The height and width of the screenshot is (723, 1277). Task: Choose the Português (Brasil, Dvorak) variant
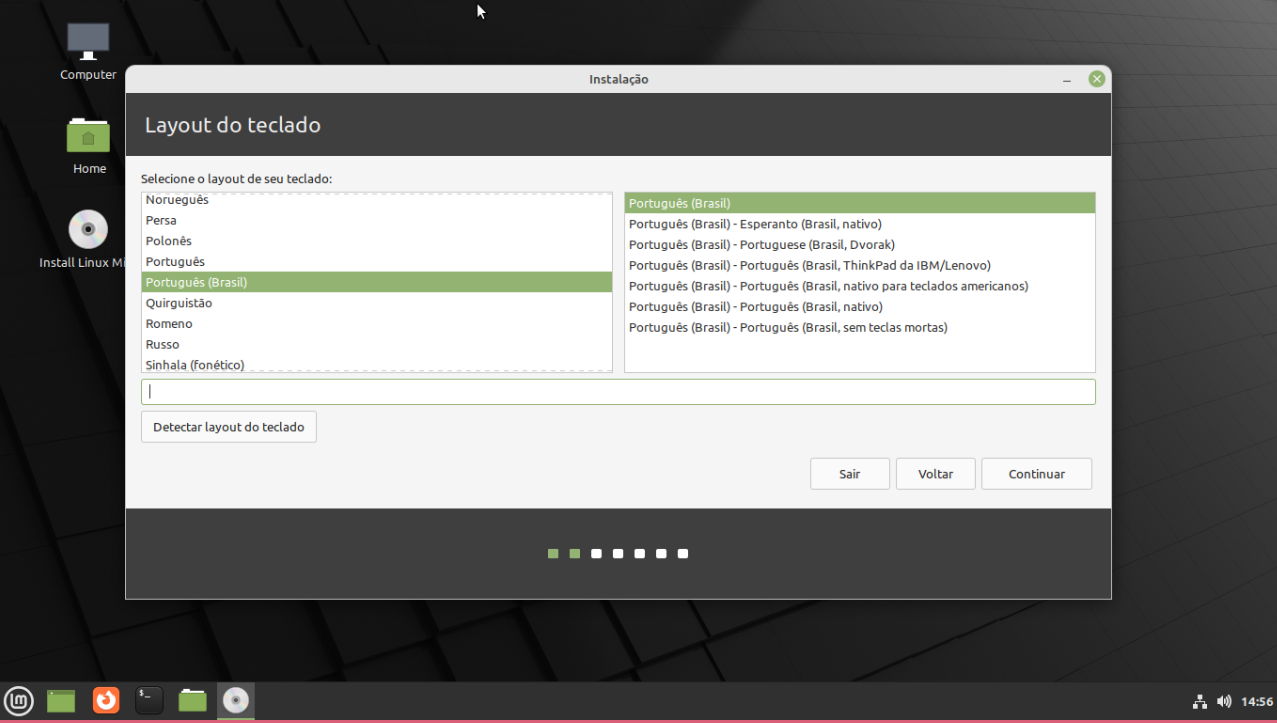761,245
